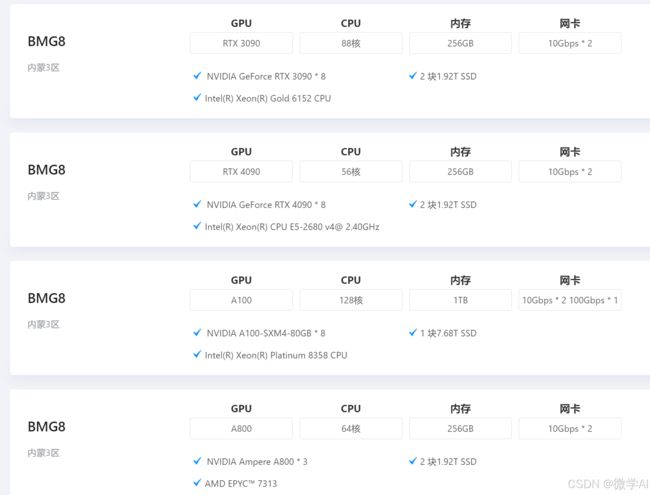The width and height of the screenshot is (650, 495).
Task: Click the A100 GPU box
Action: [241, 300]
